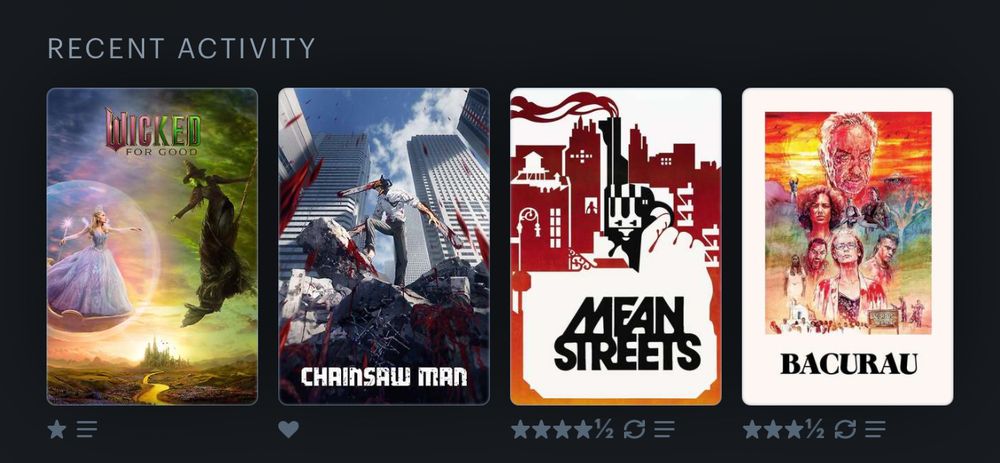Click the half-star symbol in Mean Streets rating
Viewport: 1000px width, 463px height.
pos(604,429)
